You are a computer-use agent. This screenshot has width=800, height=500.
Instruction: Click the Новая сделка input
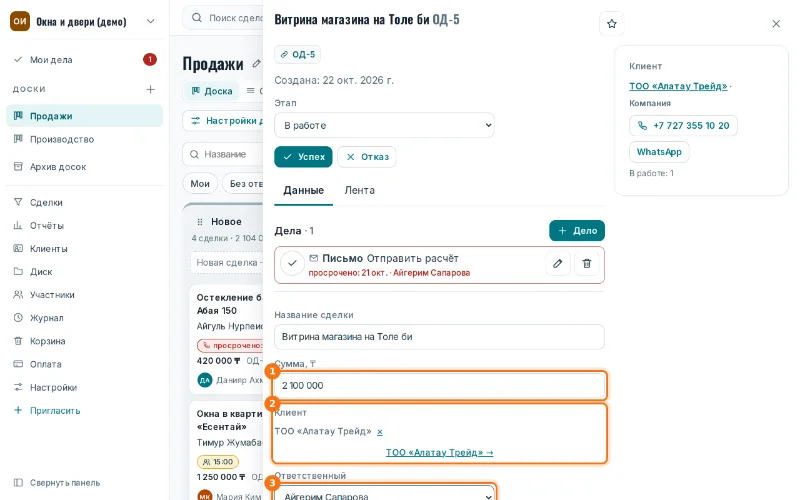tap(228, 263)
